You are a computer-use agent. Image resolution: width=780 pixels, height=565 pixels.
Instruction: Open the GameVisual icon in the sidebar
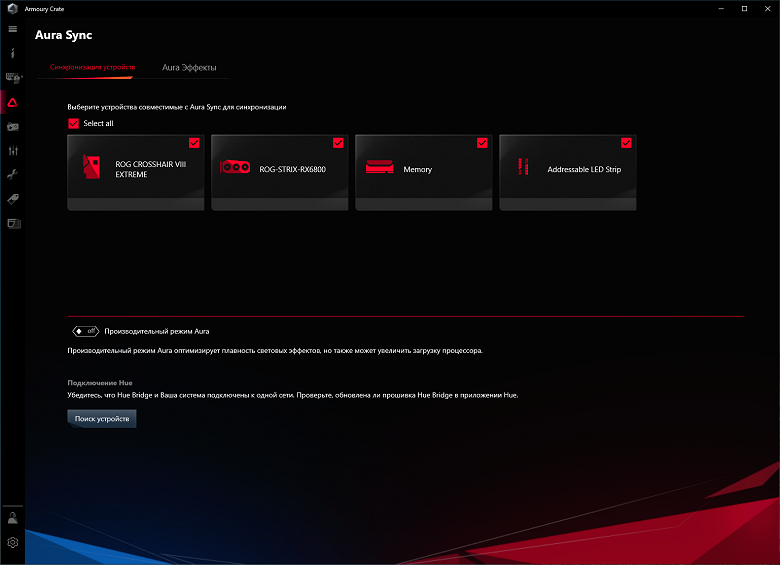[13, 127]
